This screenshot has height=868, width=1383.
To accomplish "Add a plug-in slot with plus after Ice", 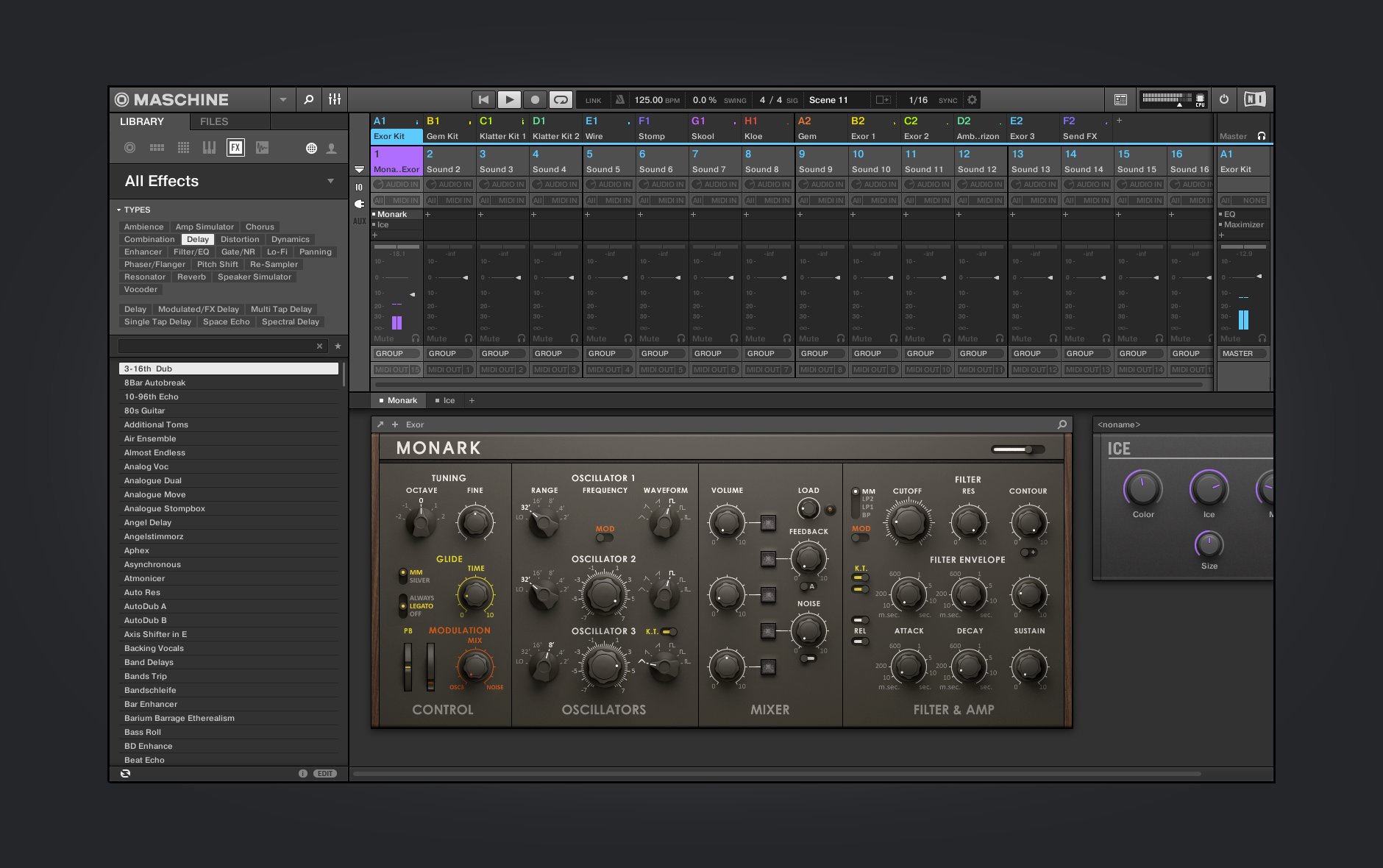I will (472, 401).
